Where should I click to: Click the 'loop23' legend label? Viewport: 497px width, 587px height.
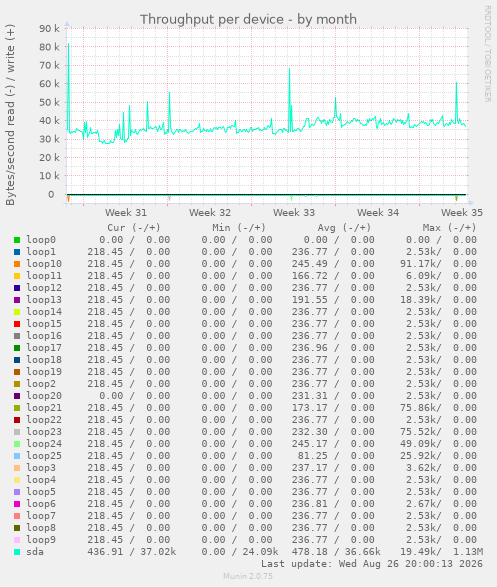tap(44, 432)
